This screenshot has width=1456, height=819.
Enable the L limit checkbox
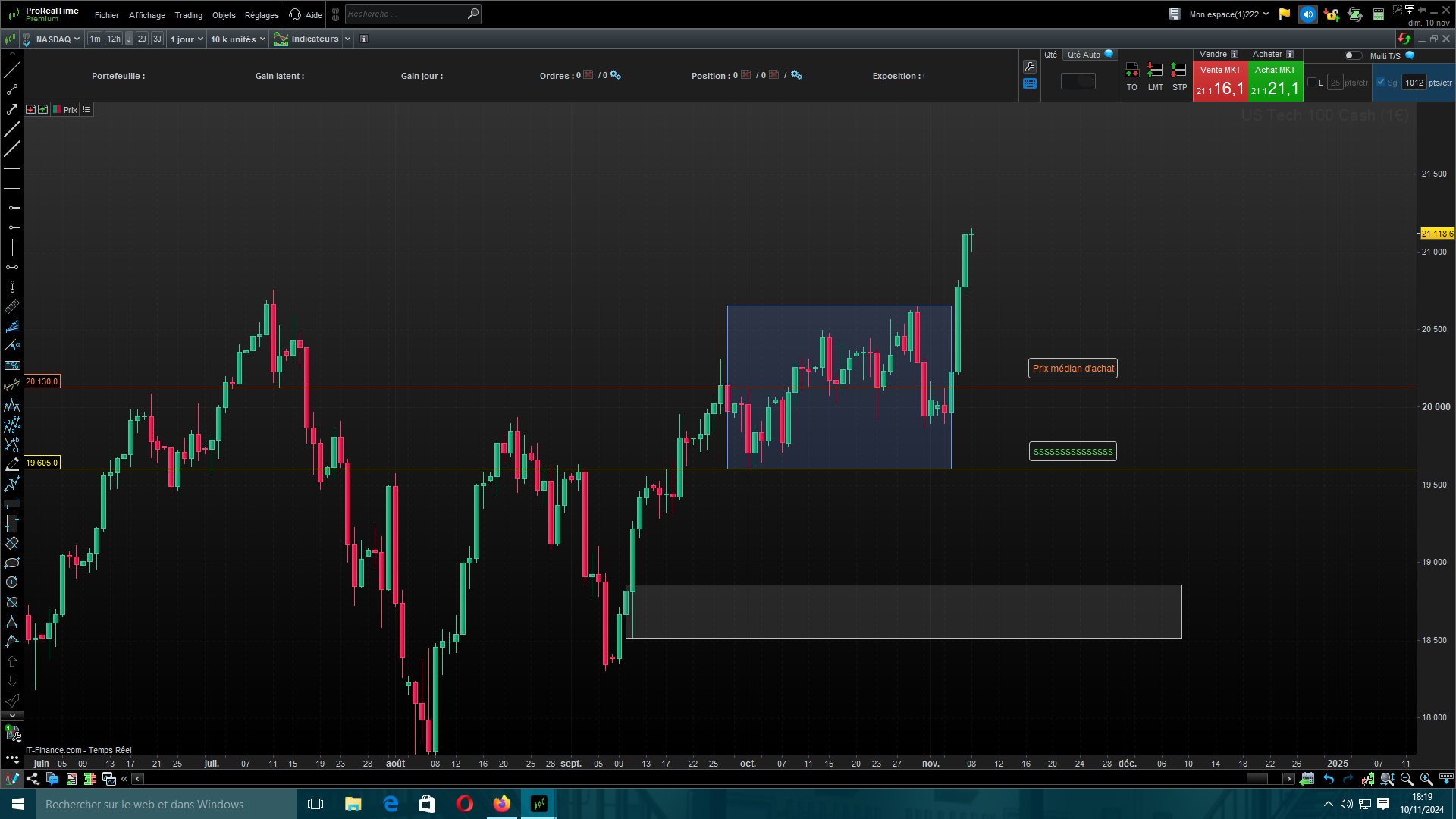[x=1312, y=83]
